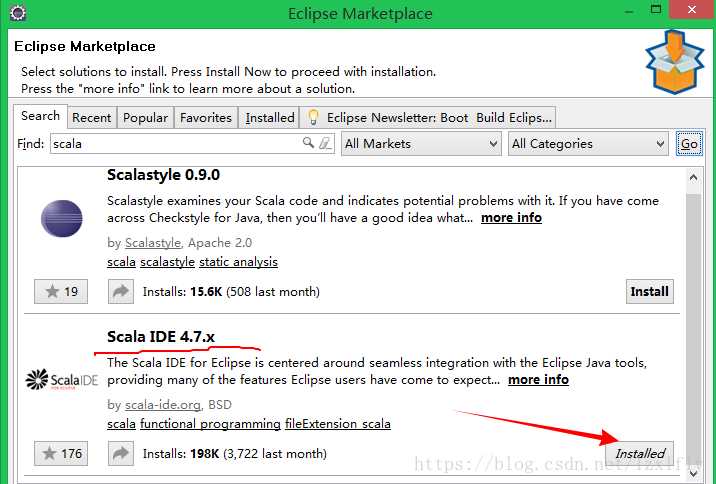This screenshot has width=716, height=484.
Task: Close the Eclipse Marketplace window
Action: (692, 10)
